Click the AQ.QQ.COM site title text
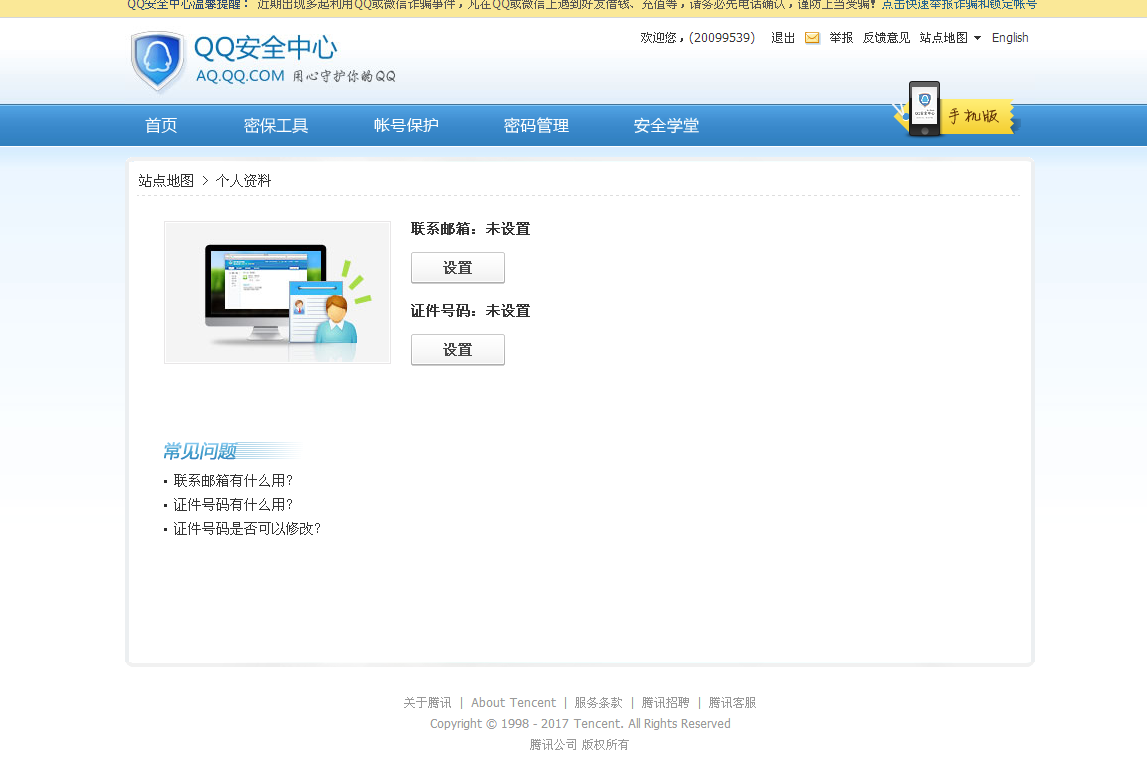The image size is (1147, 762). (240, 76)
